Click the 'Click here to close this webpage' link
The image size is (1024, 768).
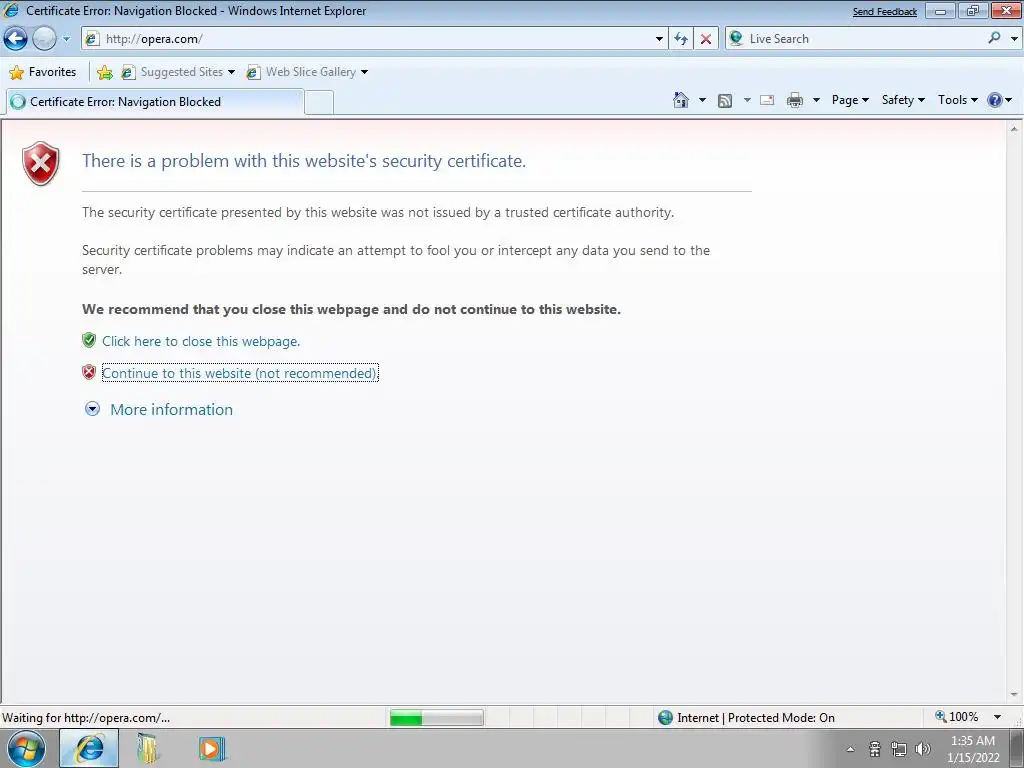[201, 341]
